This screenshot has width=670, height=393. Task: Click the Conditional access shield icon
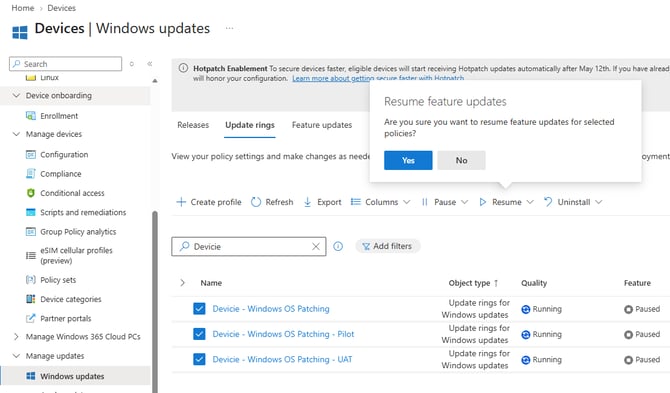tap(31, 193)
